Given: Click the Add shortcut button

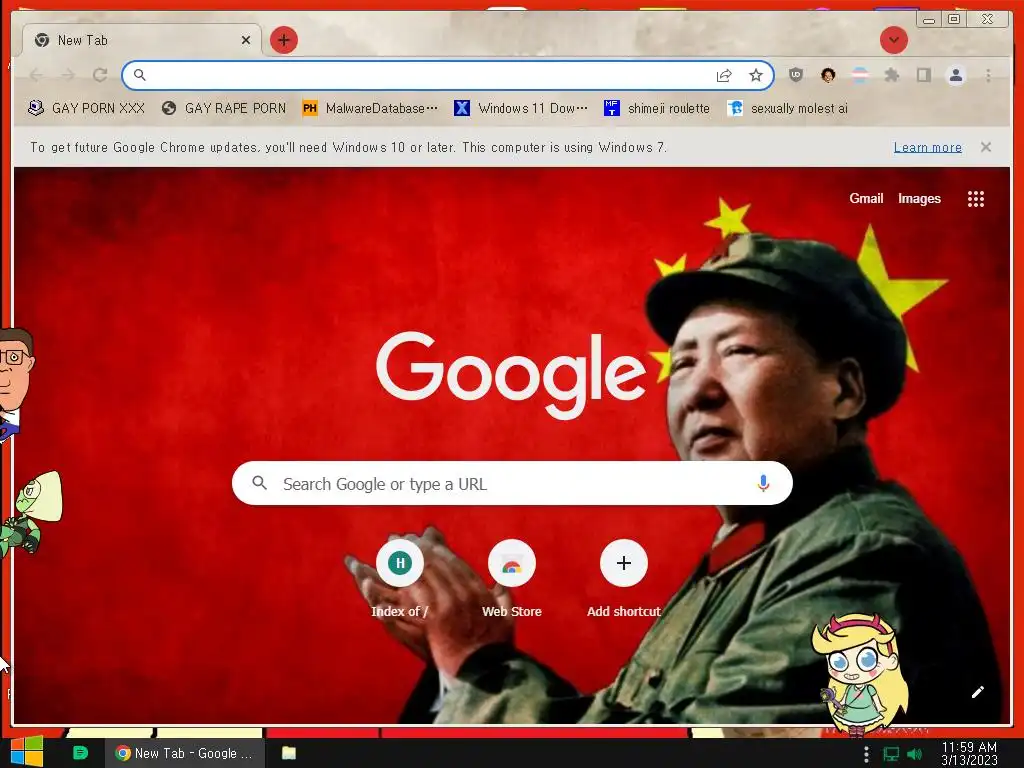Looking at the screenshot, I should pos(624,578).
